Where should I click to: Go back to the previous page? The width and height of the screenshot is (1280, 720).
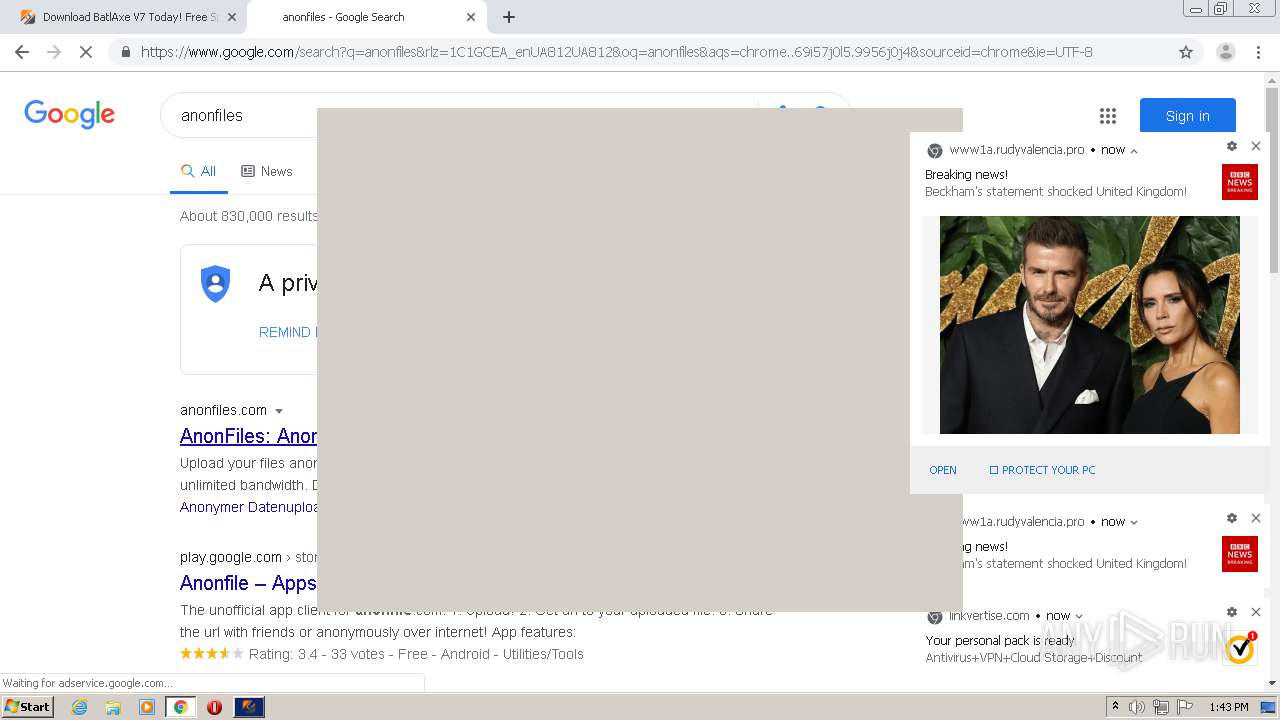(22, 52)
